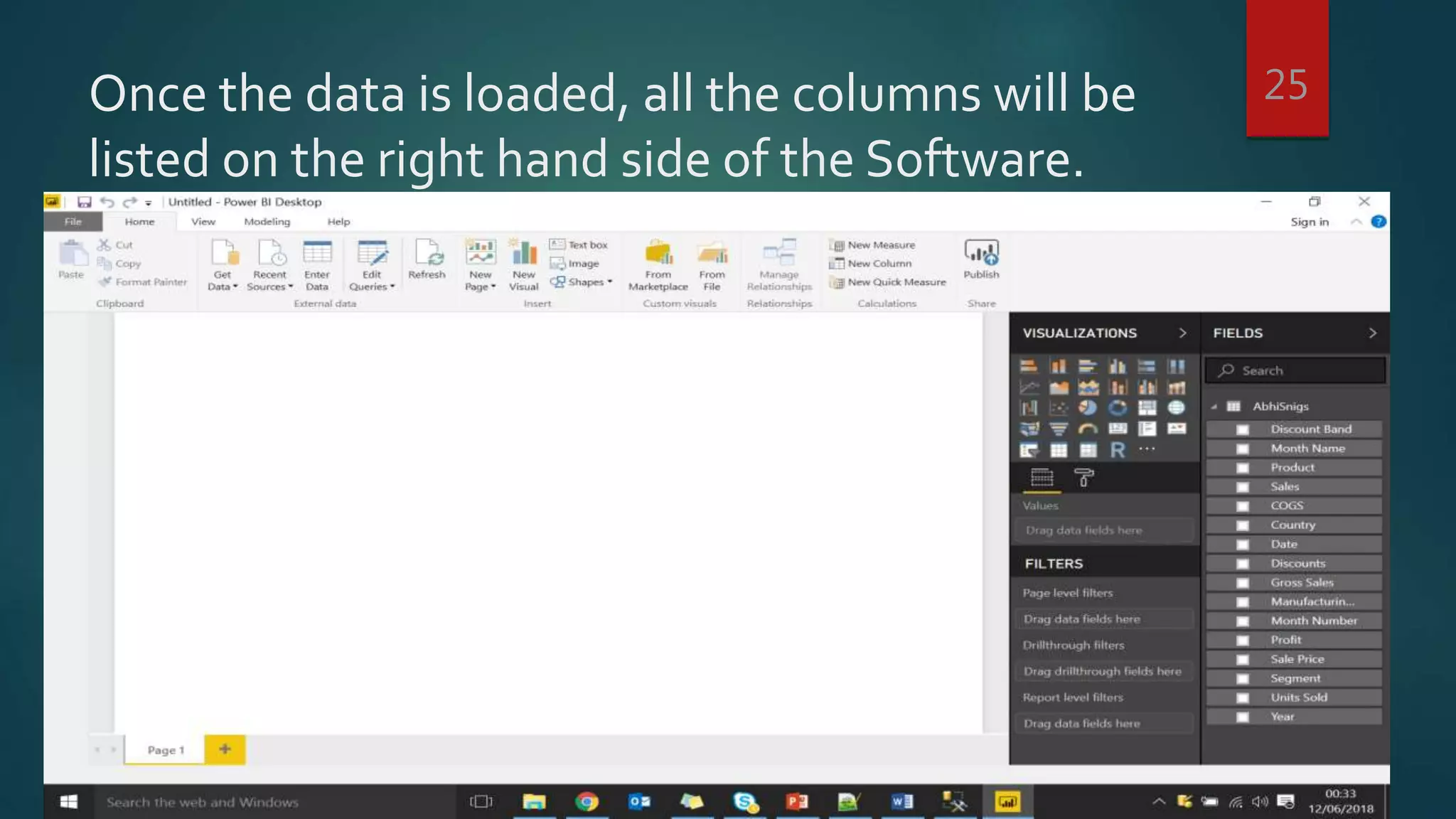Image resolution: width=1456 pixels, height=819 pixels.
Task: Select the donut chart visualization
Action: (1118, 408)
